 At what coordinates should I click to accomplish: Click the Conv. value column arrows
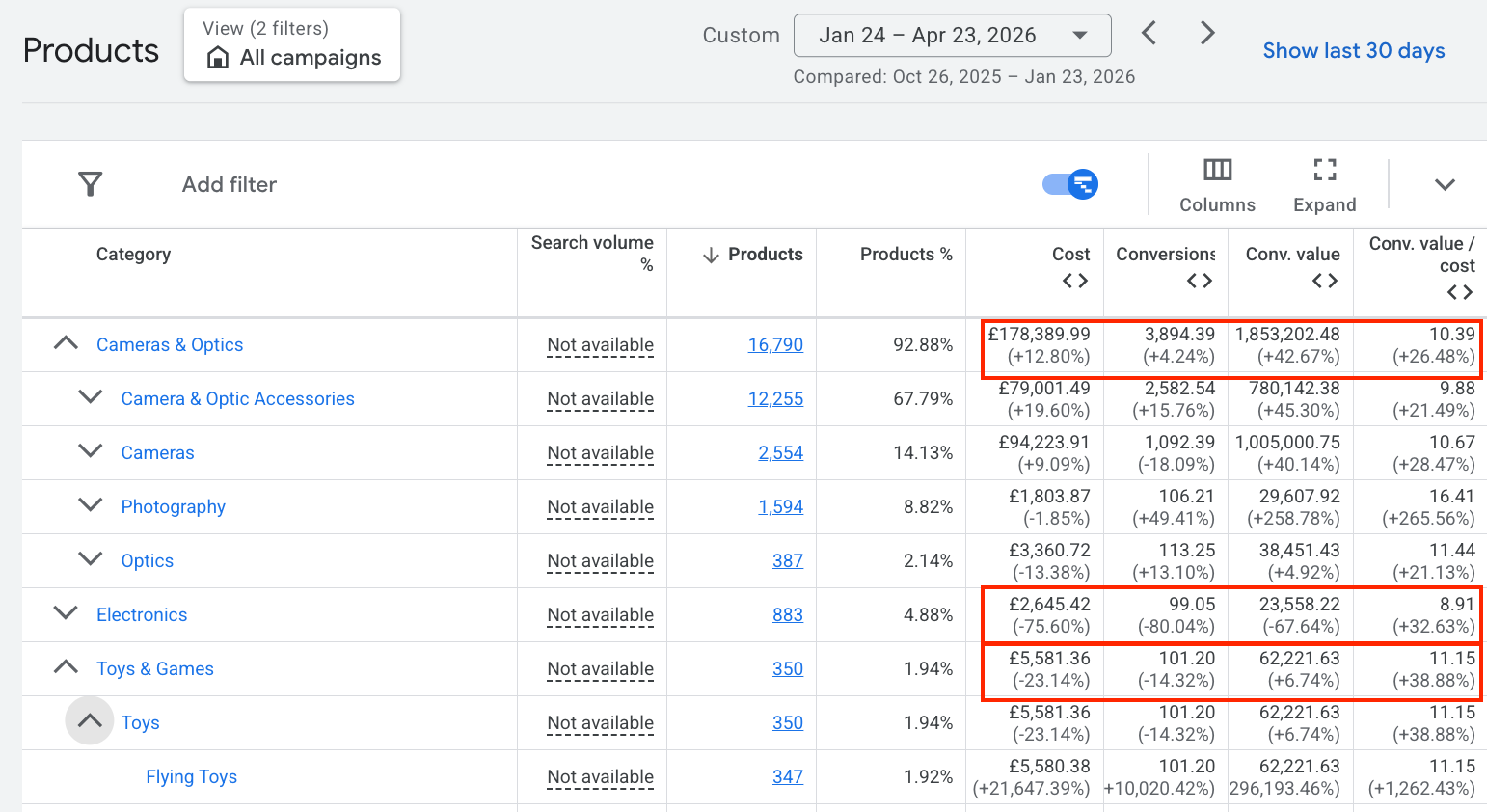click(x=1325, y=281)
